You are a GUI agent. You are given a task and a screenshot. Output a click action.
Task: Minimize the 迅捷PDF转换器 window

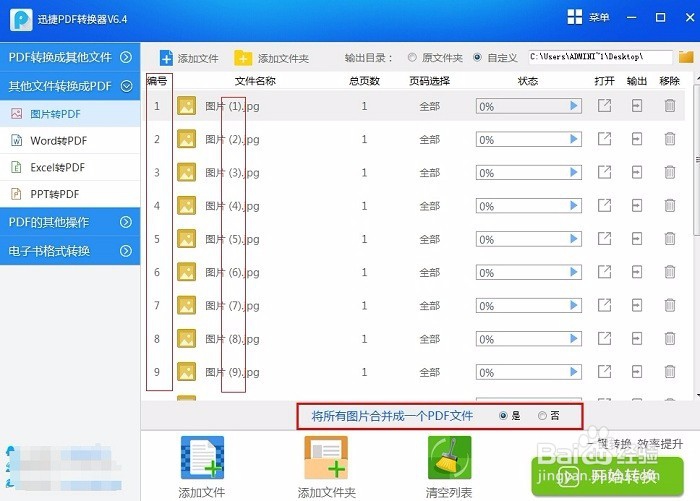(631, 17)
